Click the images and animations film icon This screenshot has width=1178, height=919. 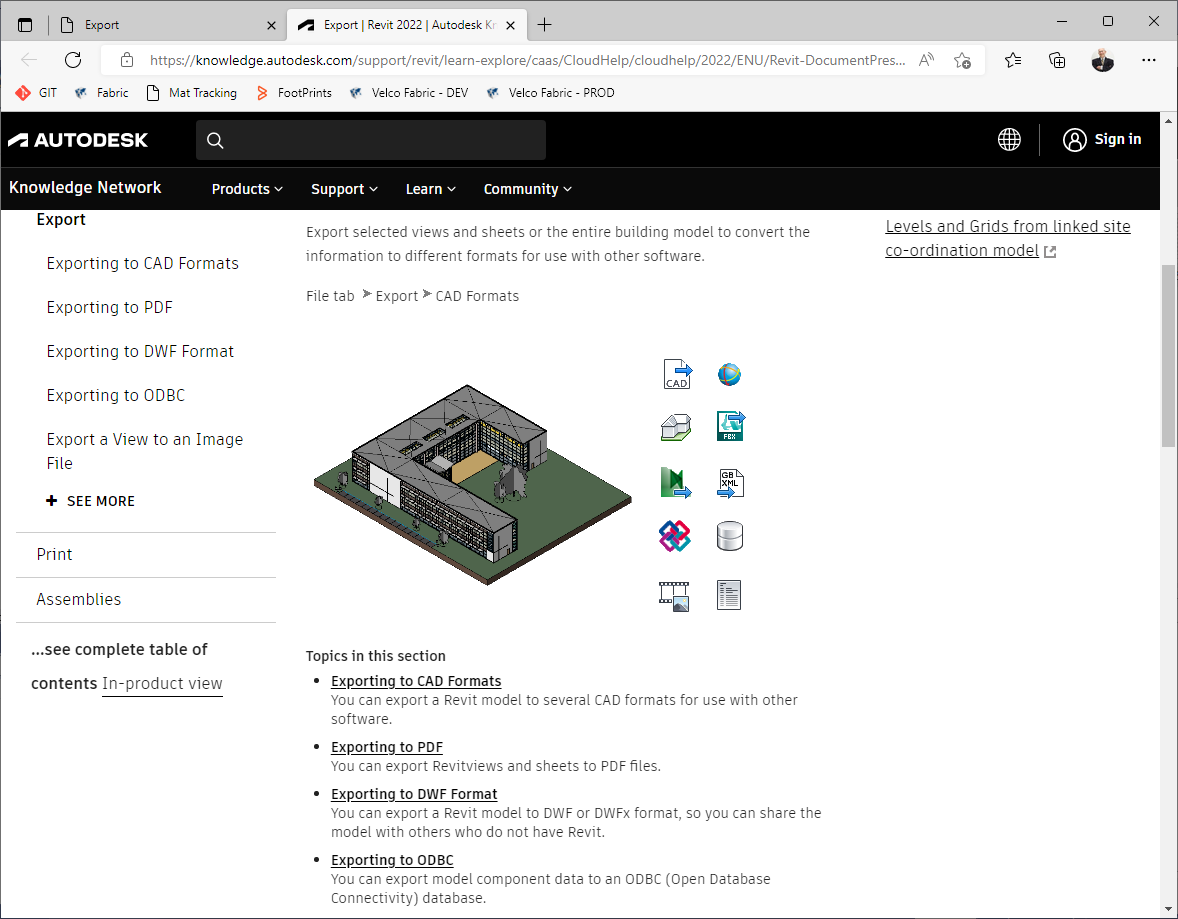click(674, 596)
